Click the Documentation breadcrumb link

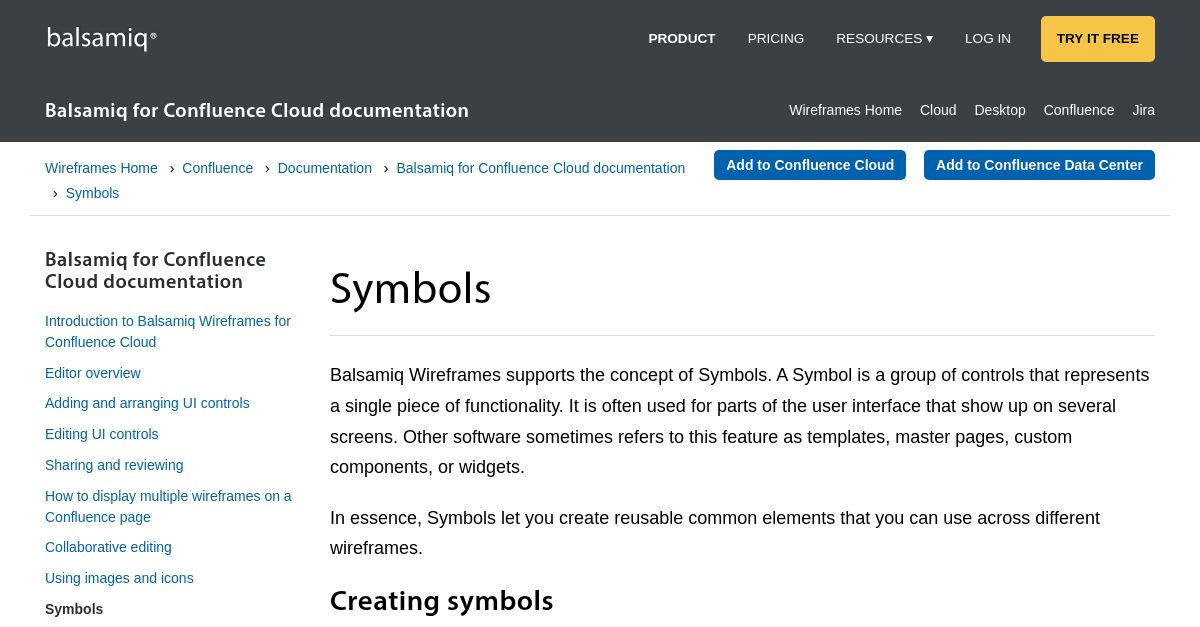[325, 168]
